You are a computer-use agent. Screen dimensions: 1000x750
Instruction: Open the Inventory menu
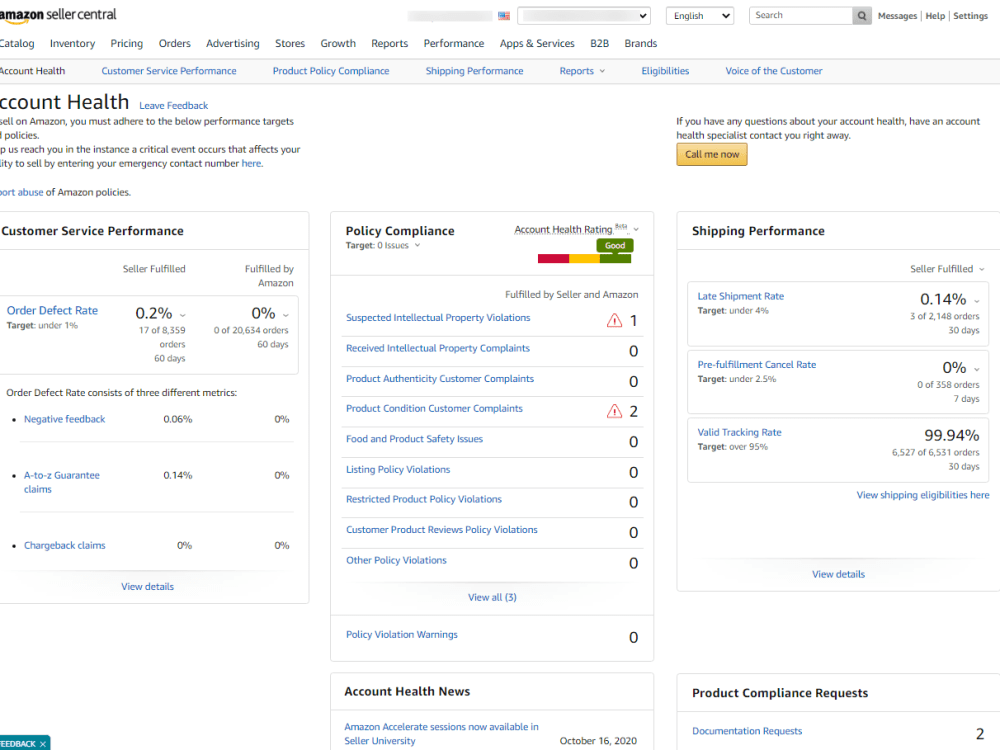tap(72, 43)
